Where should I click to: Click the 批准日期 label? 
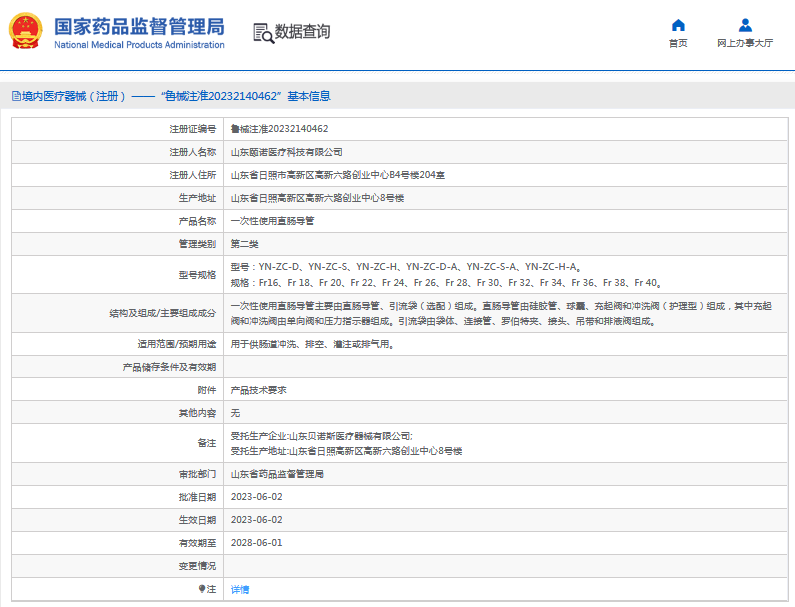(x=197, y=497)
